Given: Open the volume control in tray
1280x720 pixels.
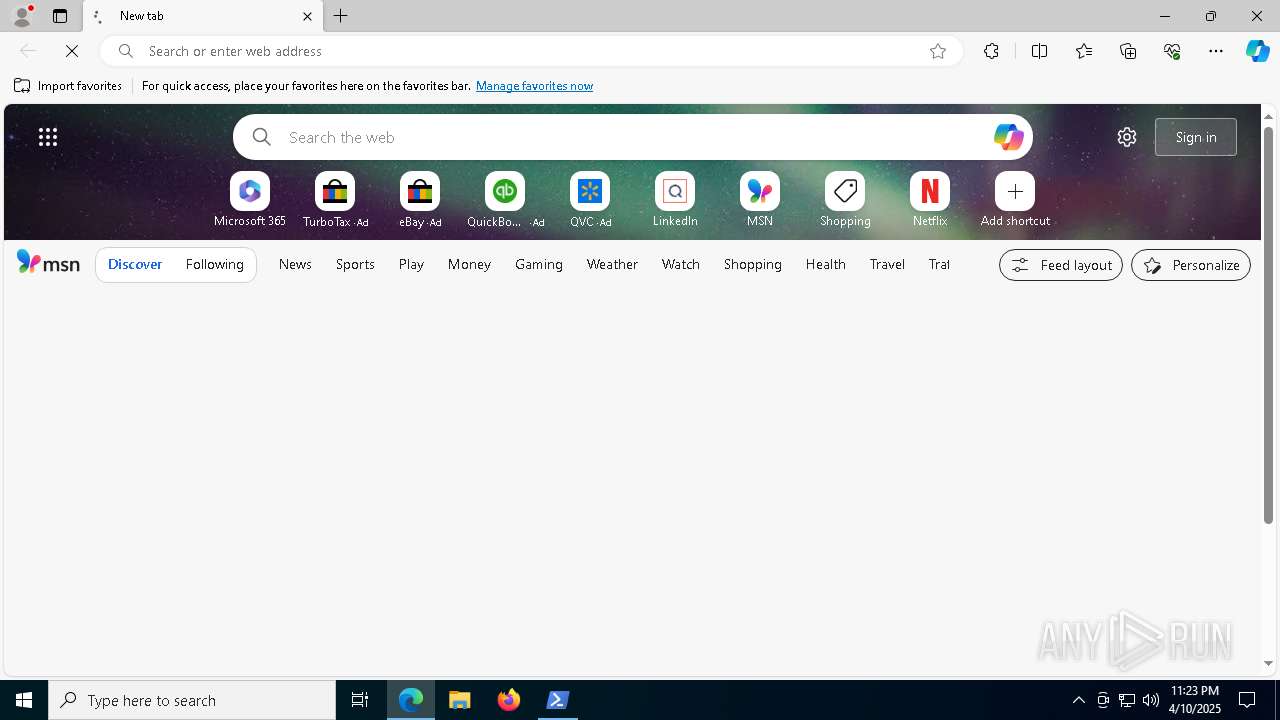Looking at the screenshot, I should (x=1151, y=700).
